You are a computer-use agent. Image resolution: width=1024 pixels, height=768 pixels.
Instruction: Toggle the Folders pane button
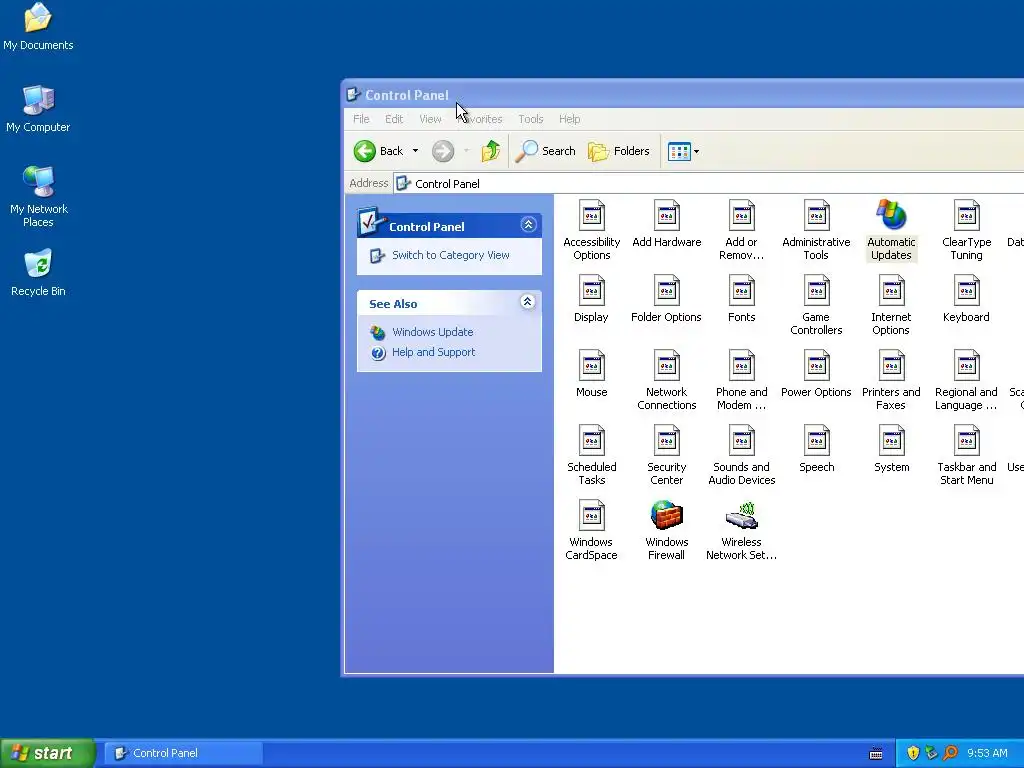618,152
